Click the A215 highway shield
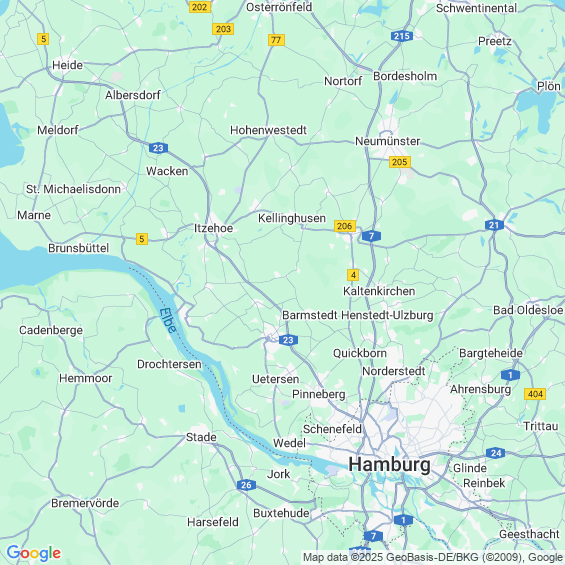565x565 pixels. (x=402, y=36)
